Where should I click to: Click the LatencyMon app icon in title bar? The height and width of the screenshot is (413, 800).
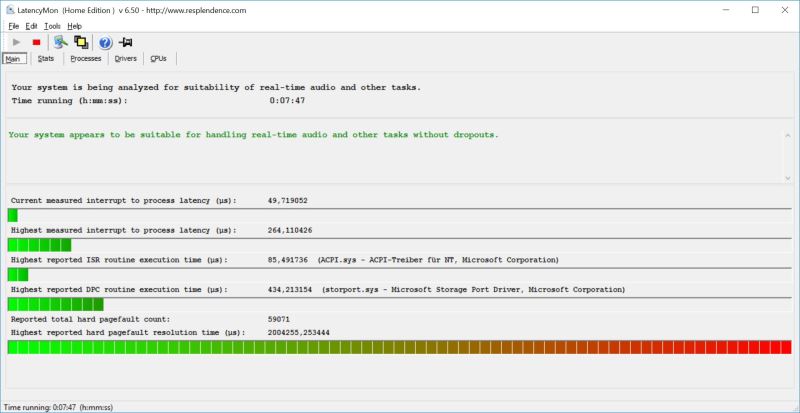click(11, 10)
